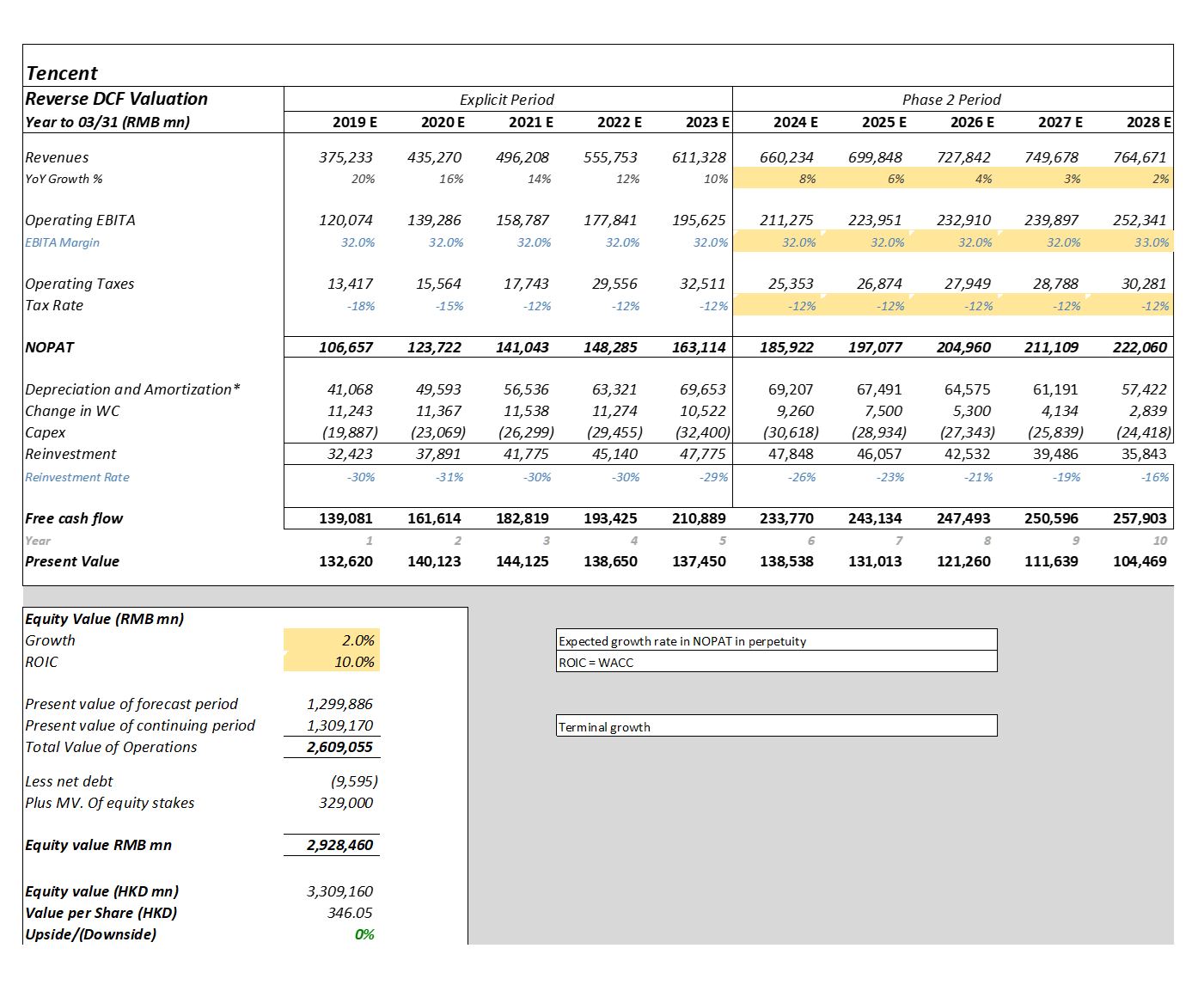The height and width of the screenshot is (985, 1204).
Task: Click the -31% reinvestment rate cell
Action: (449, 477)
